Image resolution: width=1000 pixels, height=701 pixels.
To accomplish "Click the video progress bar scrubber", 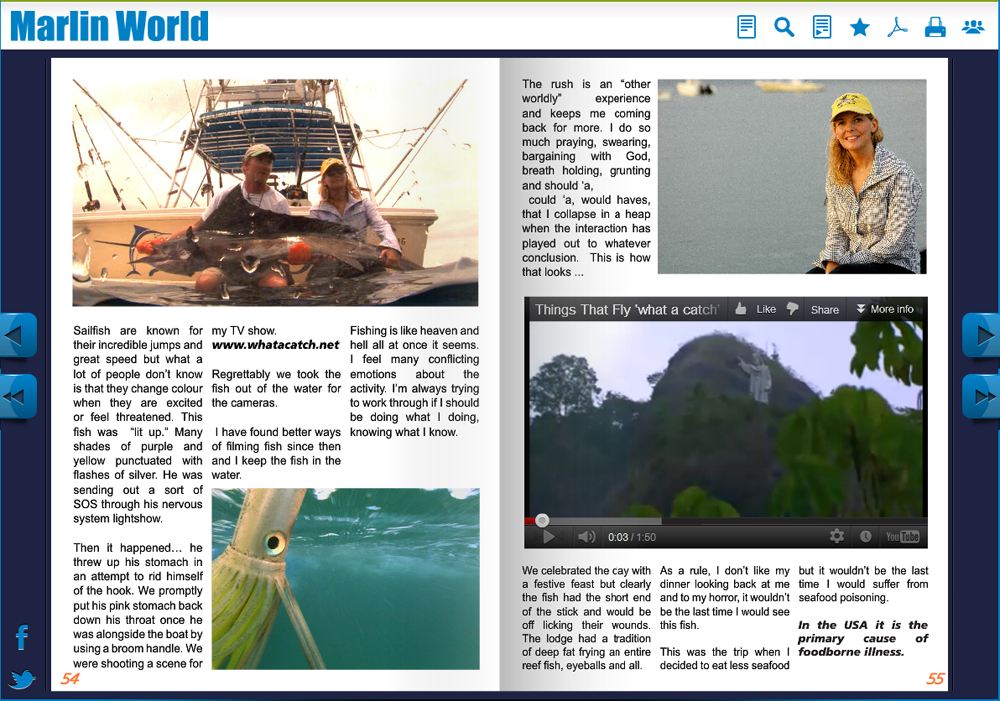I will 542,520.
